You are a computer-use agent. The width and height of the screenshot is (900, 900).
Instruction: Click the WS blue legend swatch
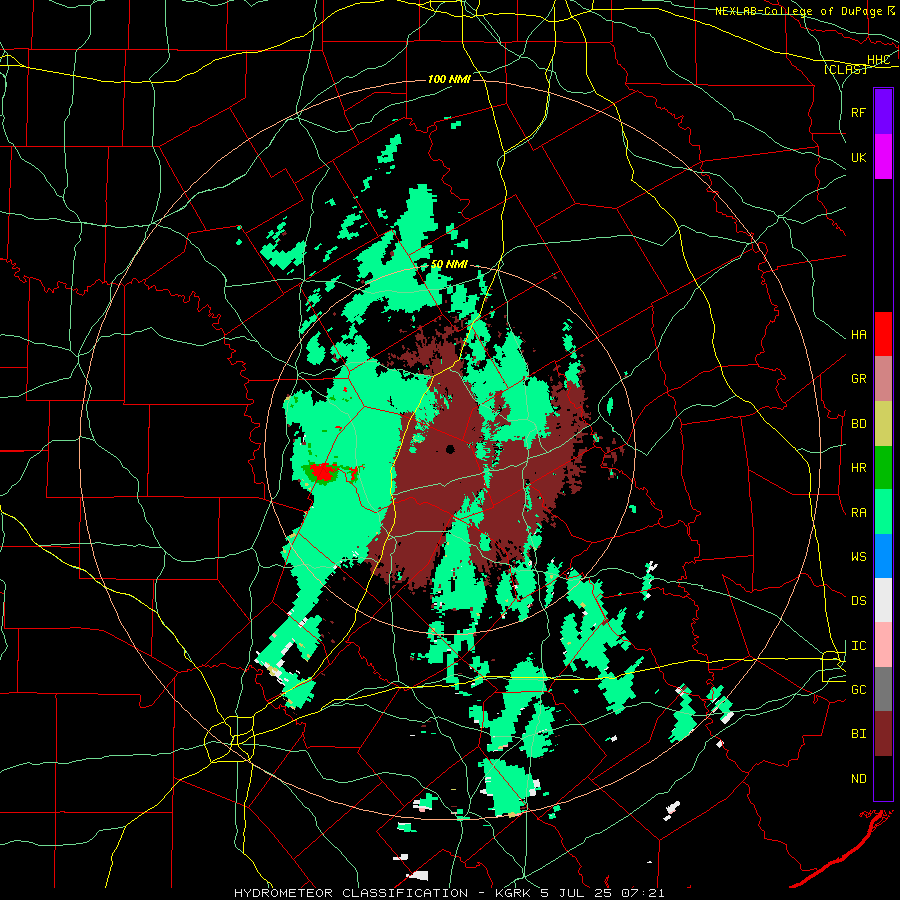point(883,556)
